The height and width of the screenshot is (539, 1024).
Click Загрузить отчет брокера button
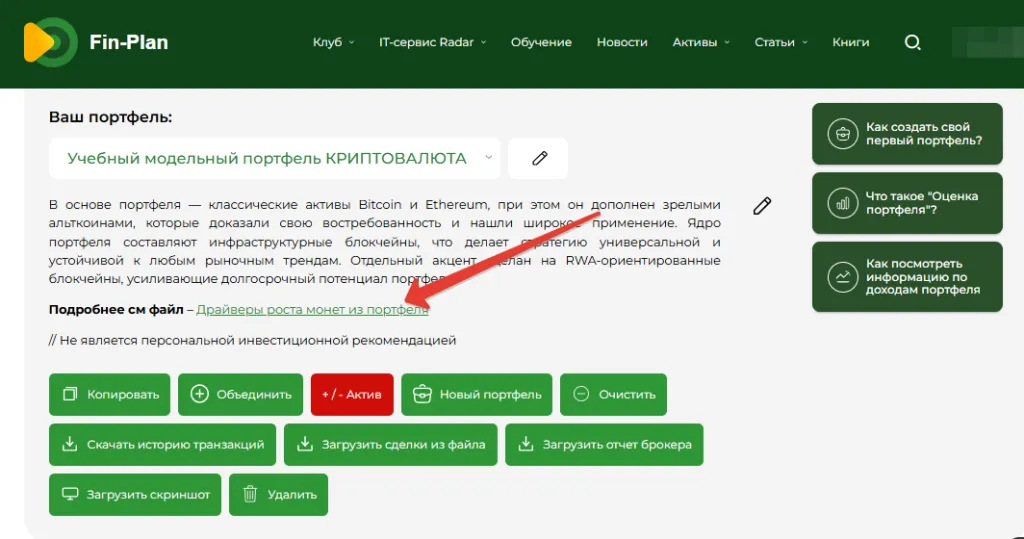604,445
